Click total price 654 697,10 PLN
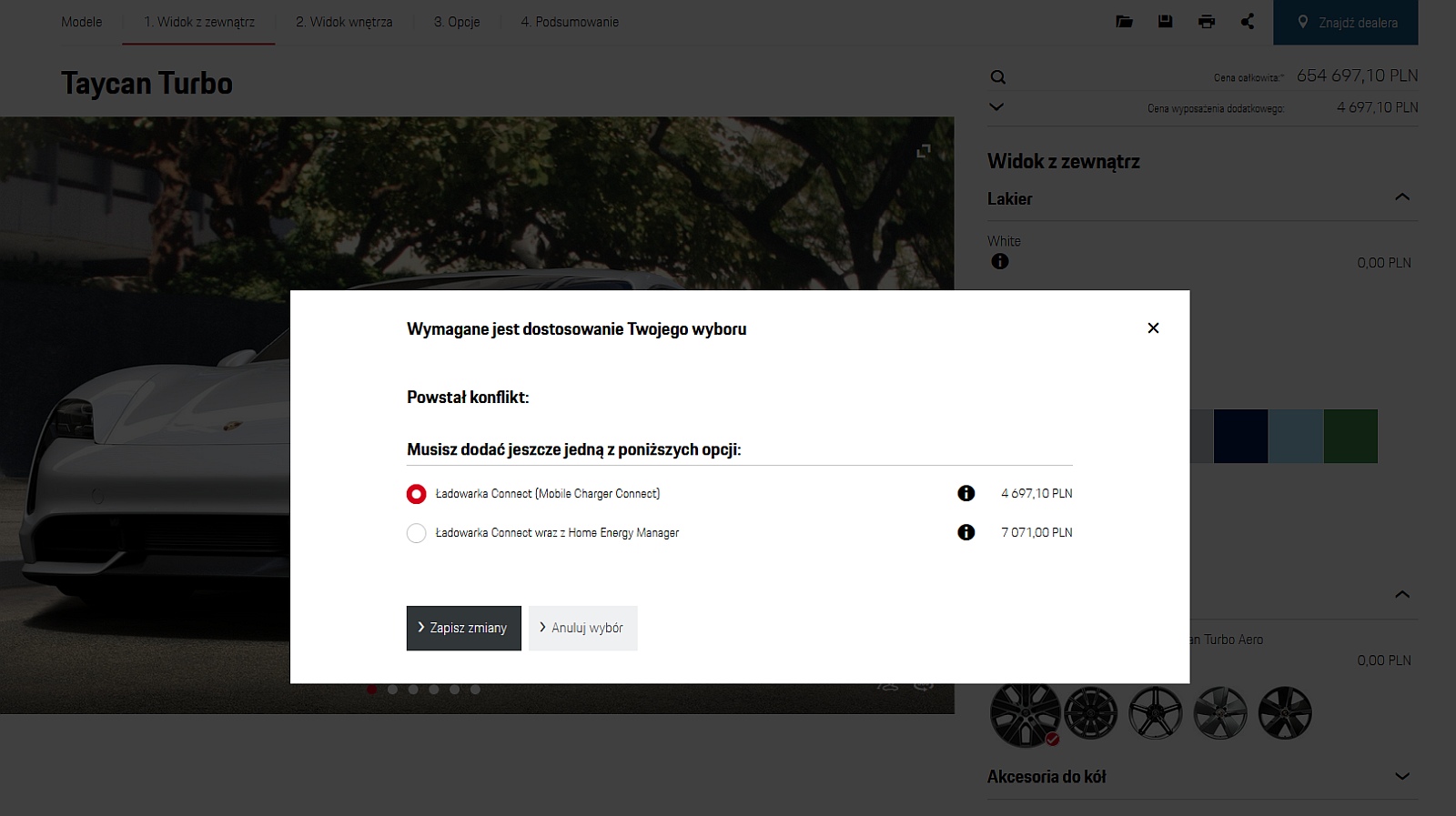The image size is (1456, 816). (x=1357, y=76)
